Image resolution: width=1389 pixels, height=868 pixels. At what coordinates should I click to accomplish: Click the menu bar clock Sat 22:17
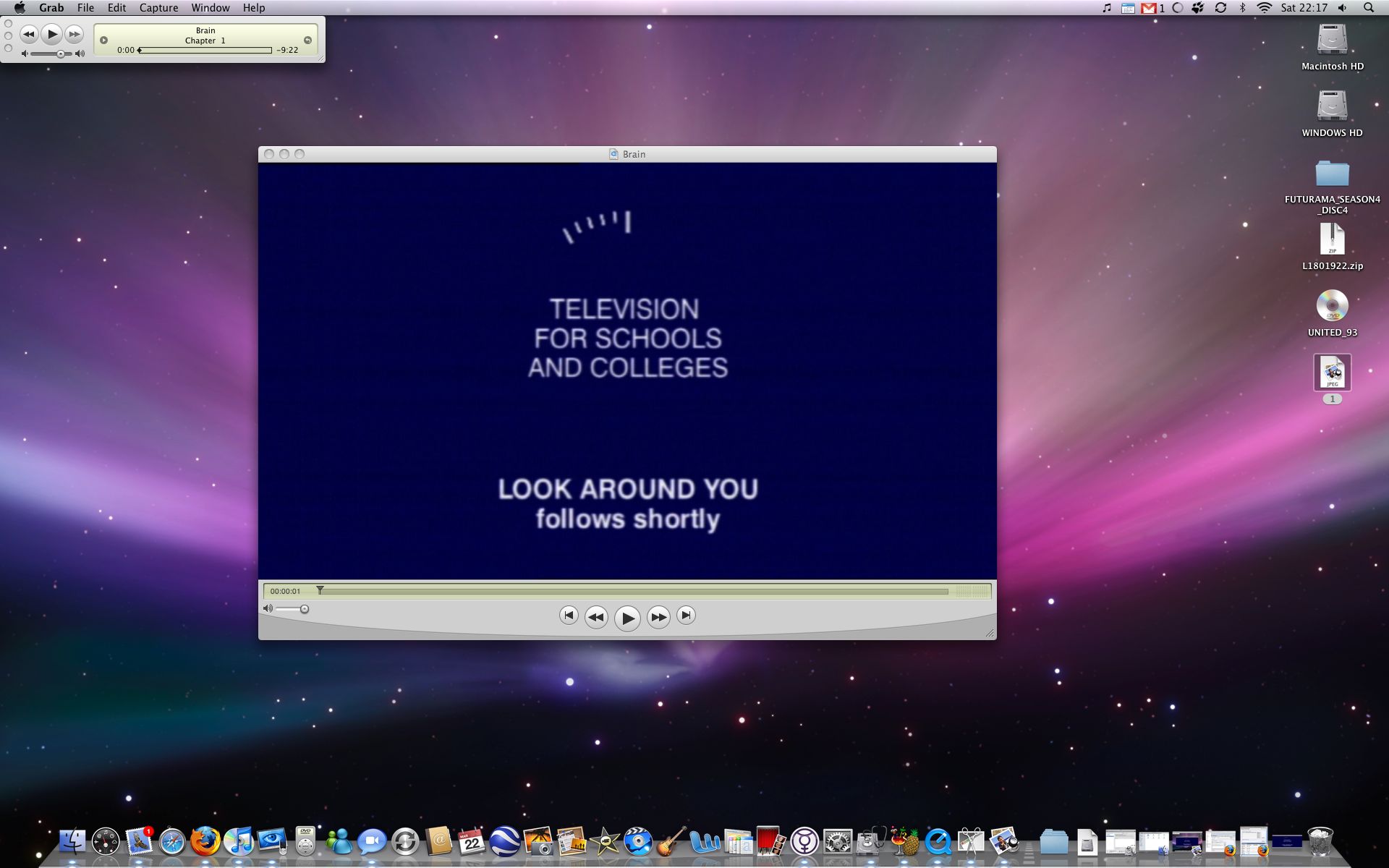pos(1304,8)
